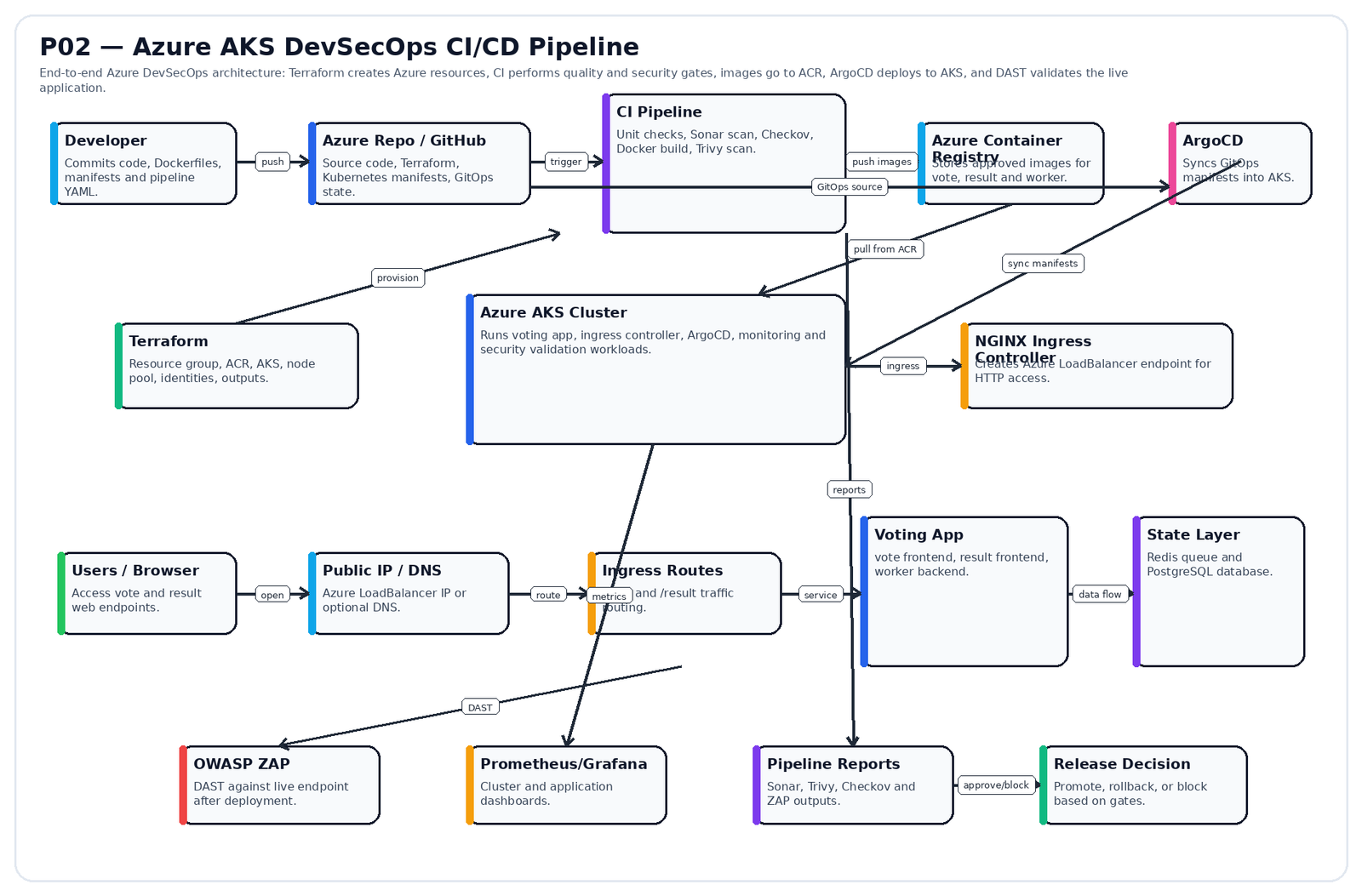
Task: Select the Pipeline Reports node
Action: (854, 785)
